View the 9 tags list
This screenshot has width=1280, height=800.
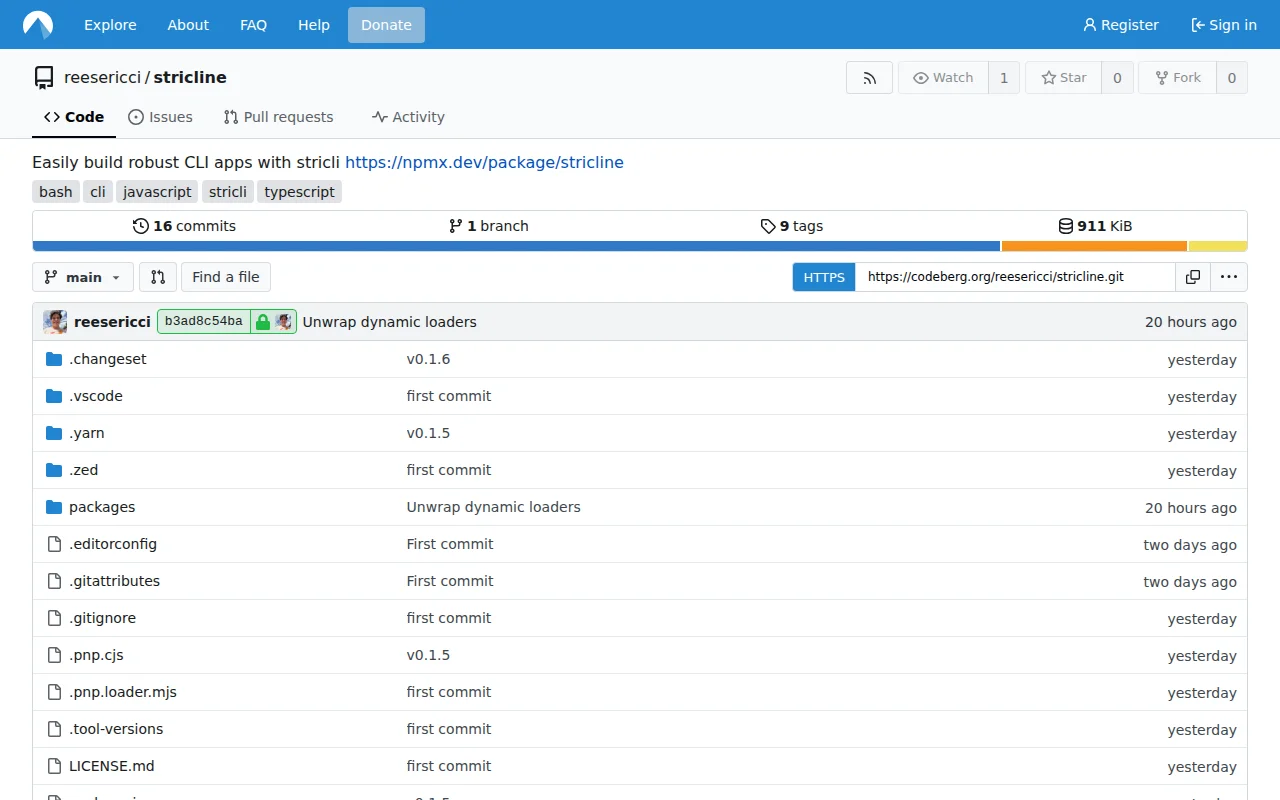[792, 226]
